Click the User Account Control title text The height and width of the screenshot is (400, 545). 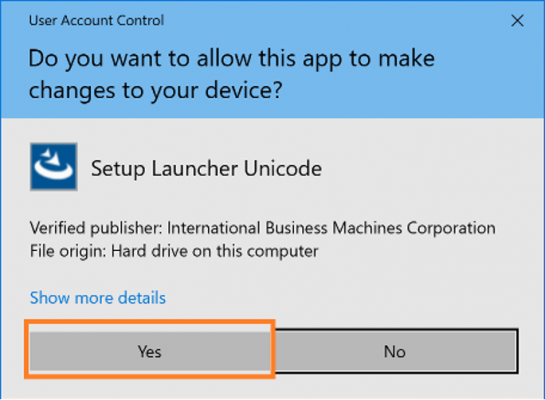click(96, 21)
